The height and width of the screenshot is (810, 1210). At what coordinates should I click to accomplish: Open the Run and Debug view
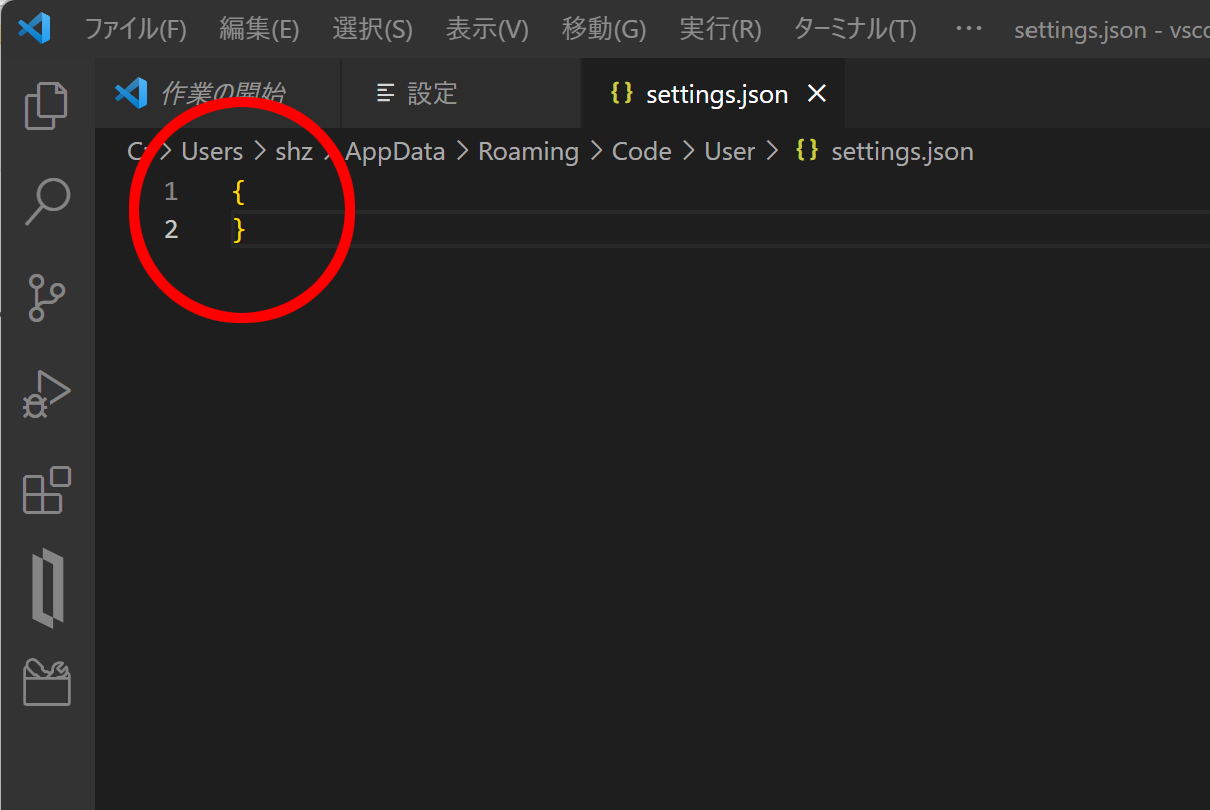46,395
